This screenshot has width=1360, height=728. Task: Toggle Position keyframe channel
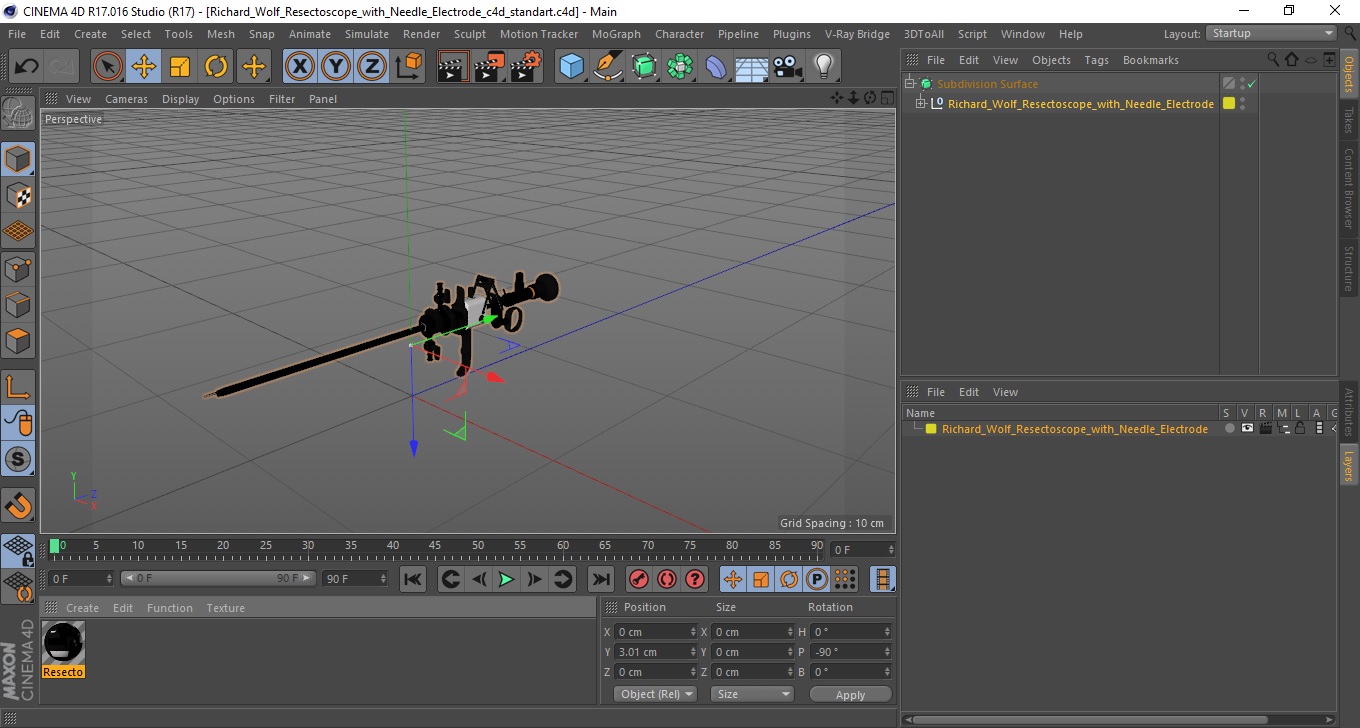coord(733,579)
